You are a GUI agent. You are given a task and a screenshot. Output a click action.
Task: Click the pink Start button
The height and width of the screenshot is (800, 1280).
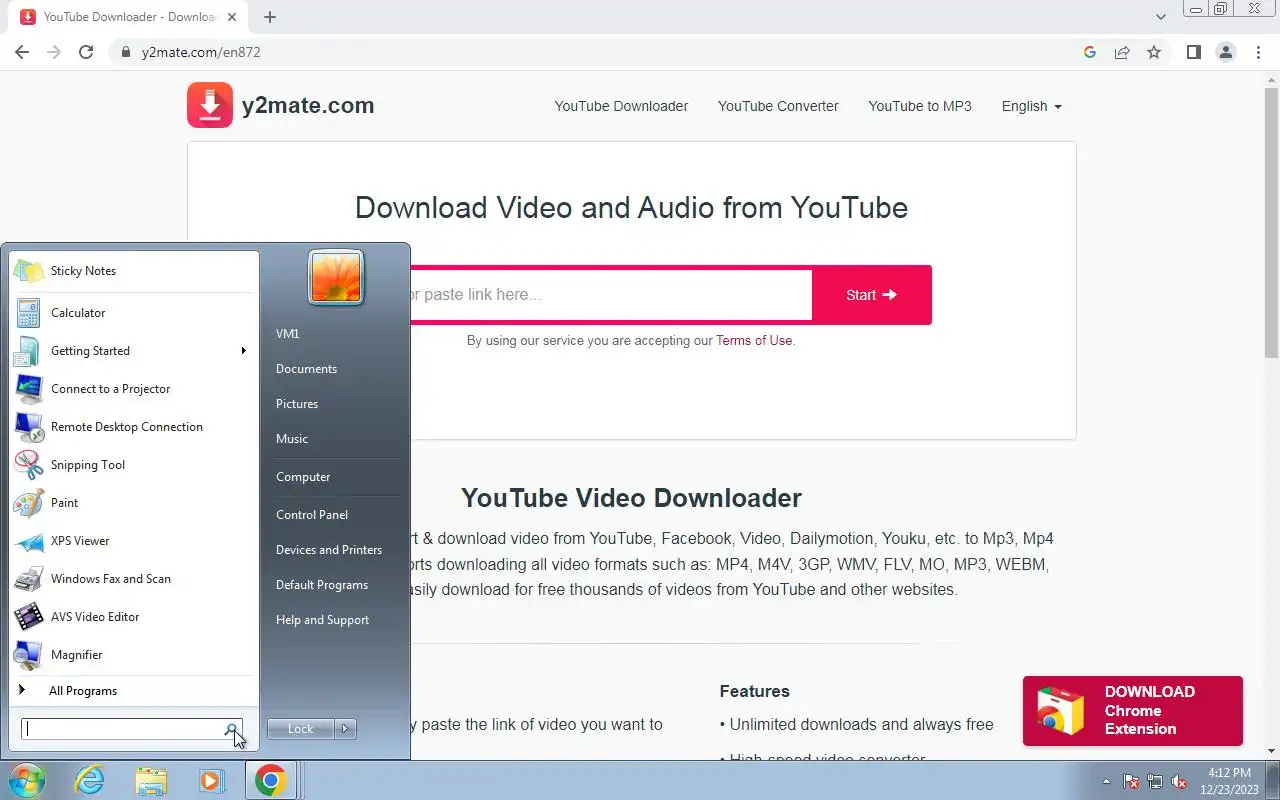click(871, 295)
